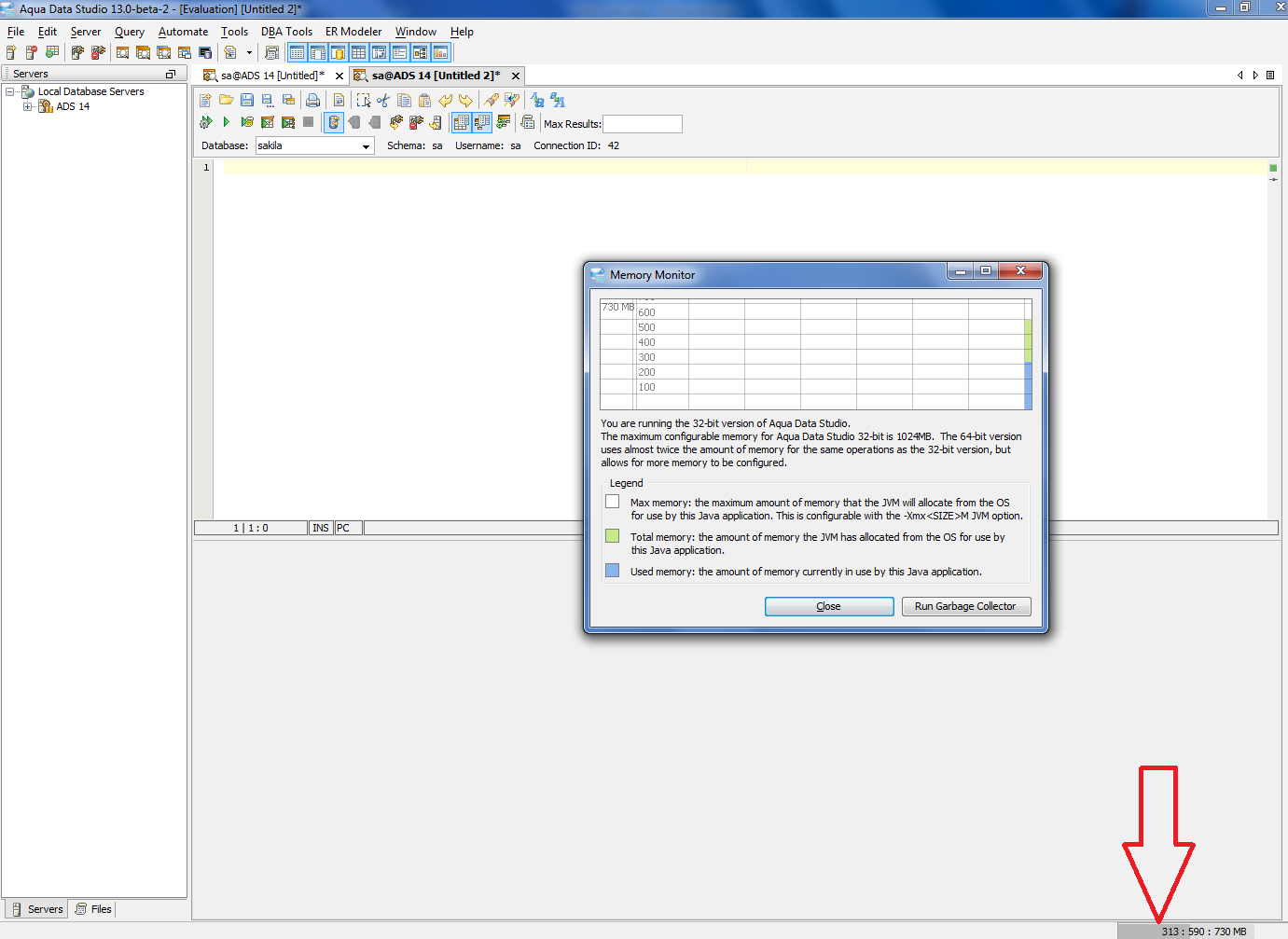The image size is (1288, 939).
Task: Click the format brush icon
Action: coord(492,100)
